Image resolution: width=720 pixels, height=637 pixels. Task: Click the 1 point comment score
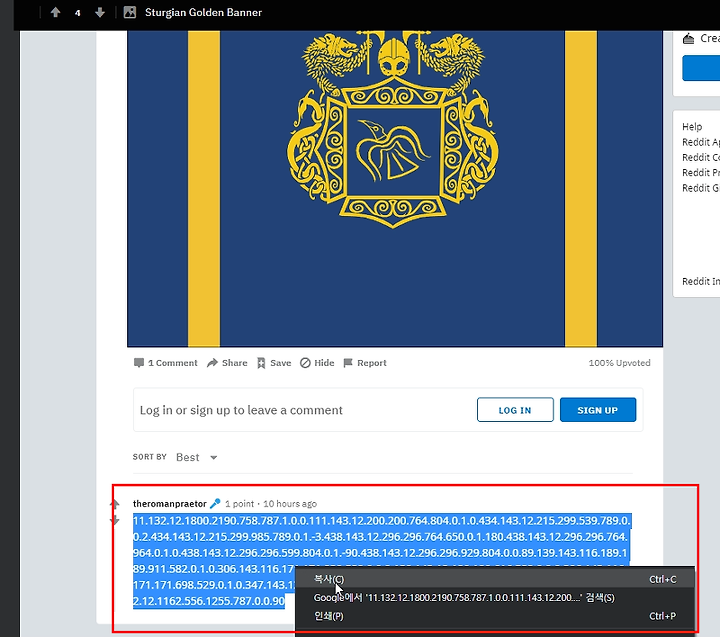[239, 504]
